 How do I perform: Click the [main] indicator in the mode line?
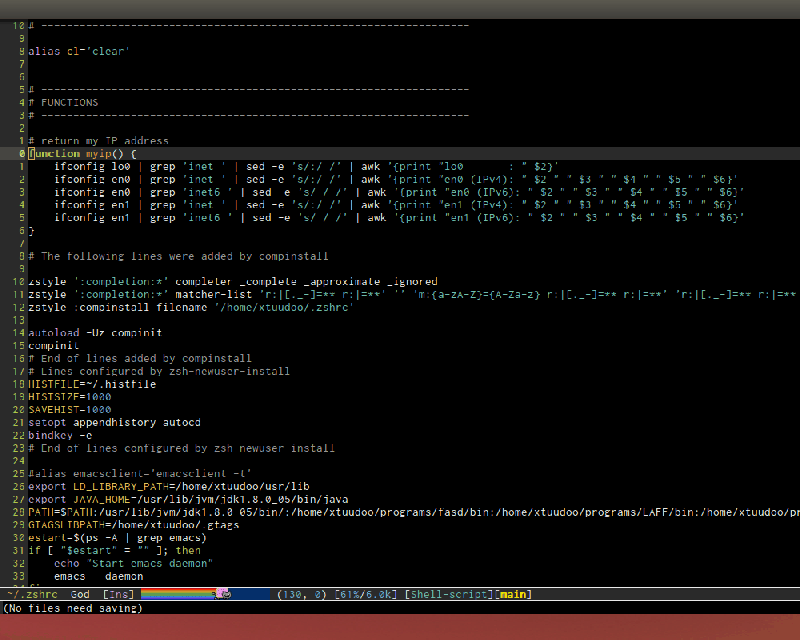(512, 593)
